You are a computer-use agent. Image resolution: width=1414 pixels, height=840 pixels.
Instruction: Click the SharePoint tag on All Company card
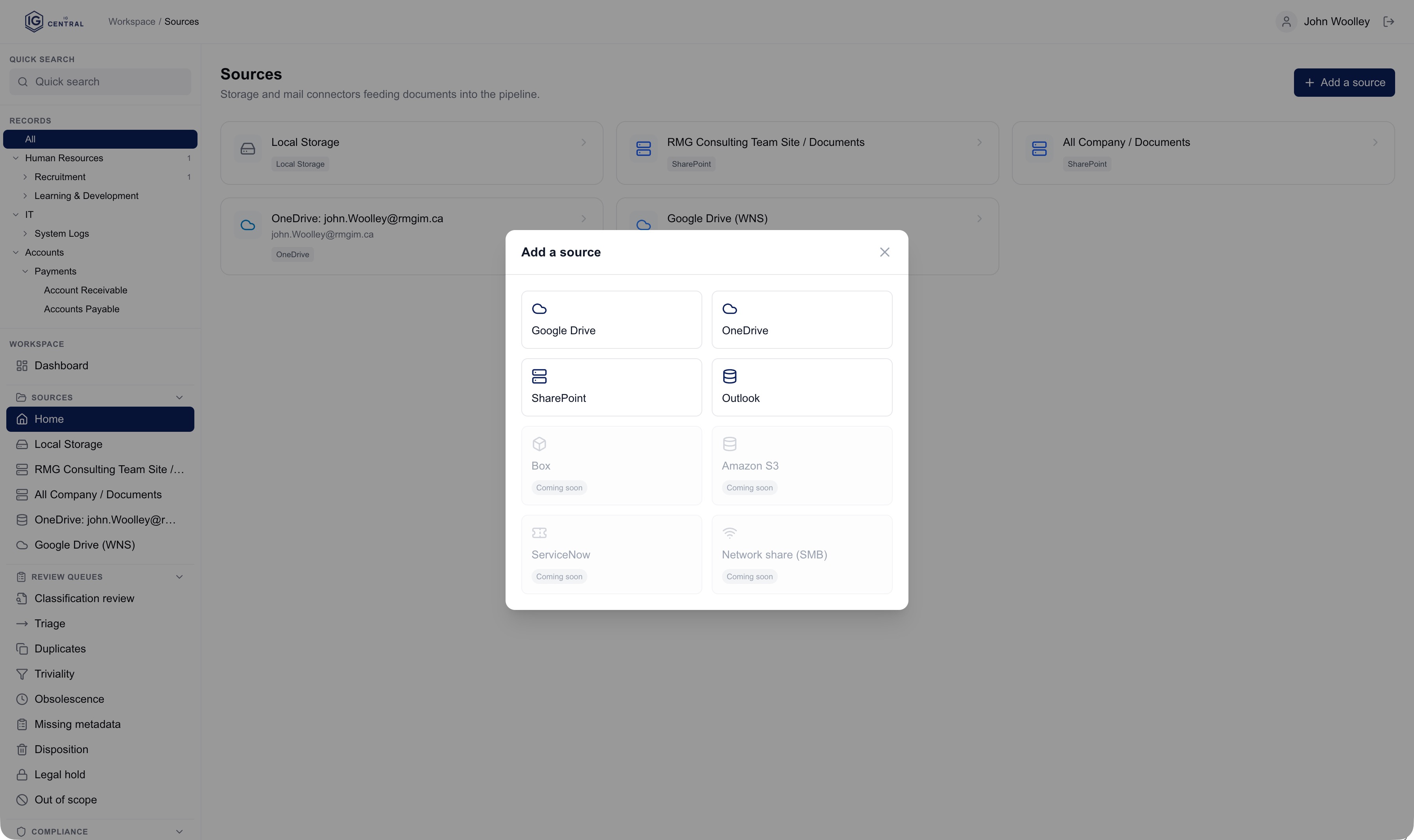click(1087, 164)
